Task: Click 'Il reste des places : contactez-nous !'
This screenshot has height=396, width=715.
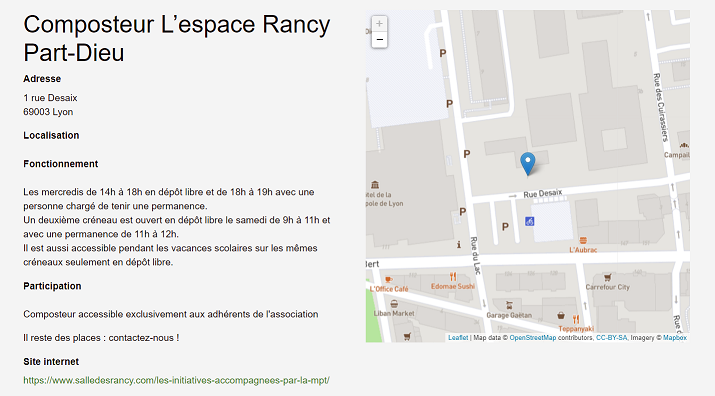Action: tap(101, 338)
